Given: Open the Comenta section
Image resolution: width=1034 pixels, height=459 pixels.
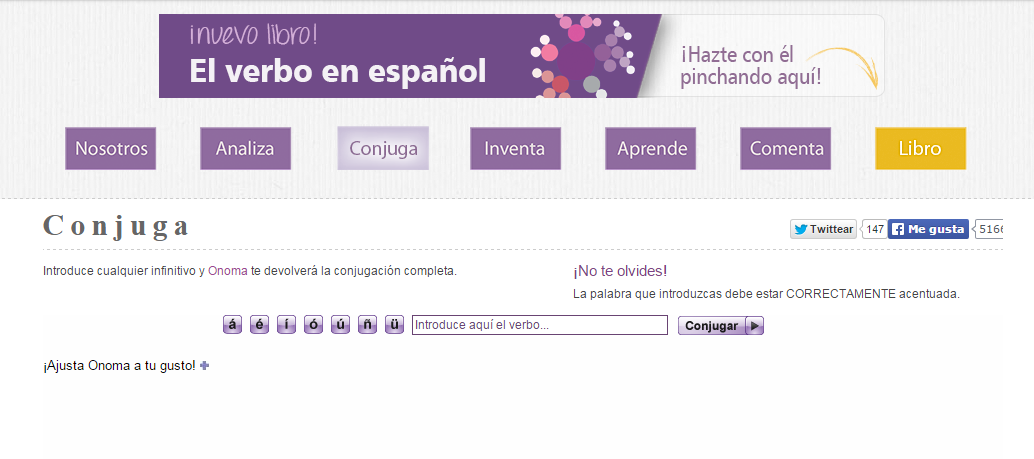Looking at the screenshot, I should tap(785, 148).
